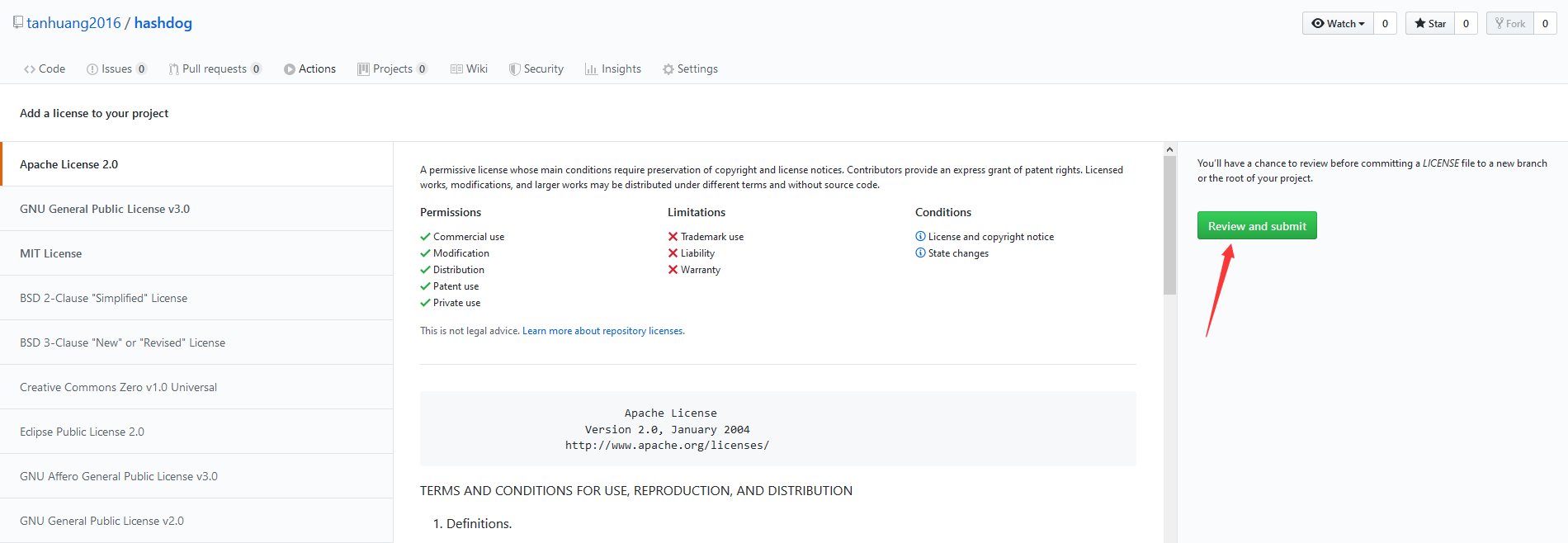Click the Private use check icon

click(x=425, y=303)
